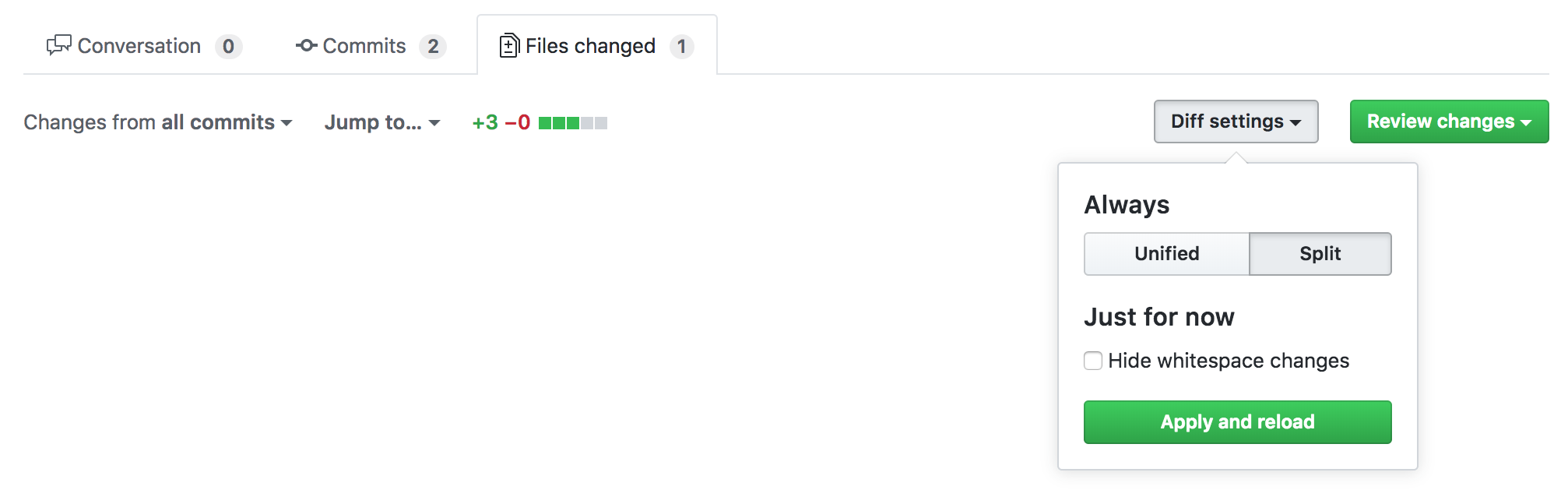Click the Commits git-commit icon
Screen dimensions: 1568x497
click(306, 46)
